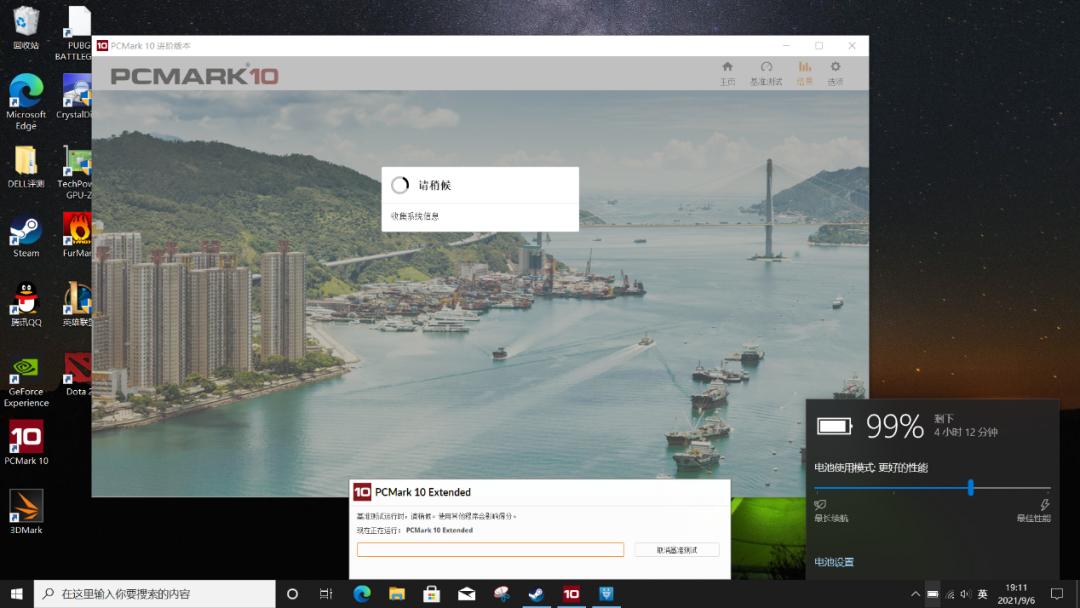This screenshot has height=608, width=1080.
Task: Open the Options gear tab in PCMark
Action: coord(835,73)
